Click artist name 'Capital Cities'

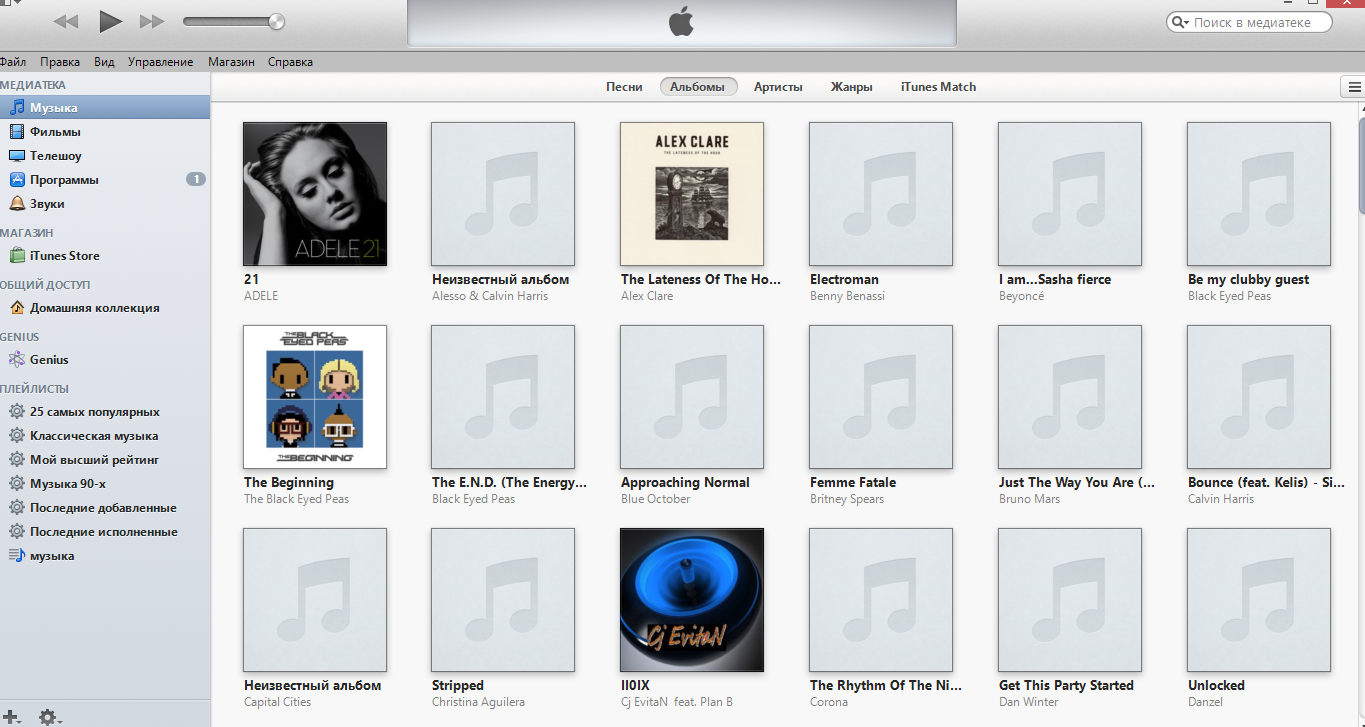278,702
